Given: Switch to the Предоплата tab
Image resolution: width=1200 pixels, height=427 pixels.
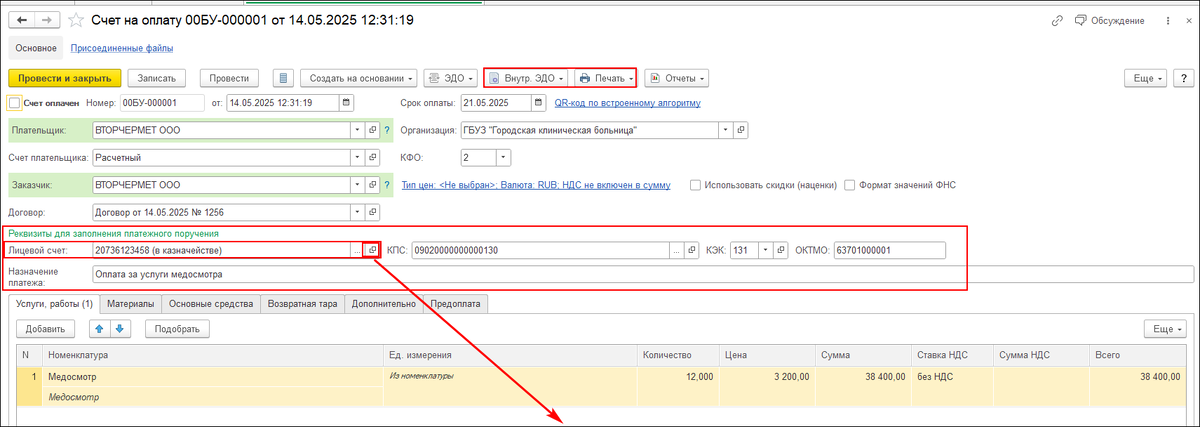Looking at the screenshot, I should (456, 303).
